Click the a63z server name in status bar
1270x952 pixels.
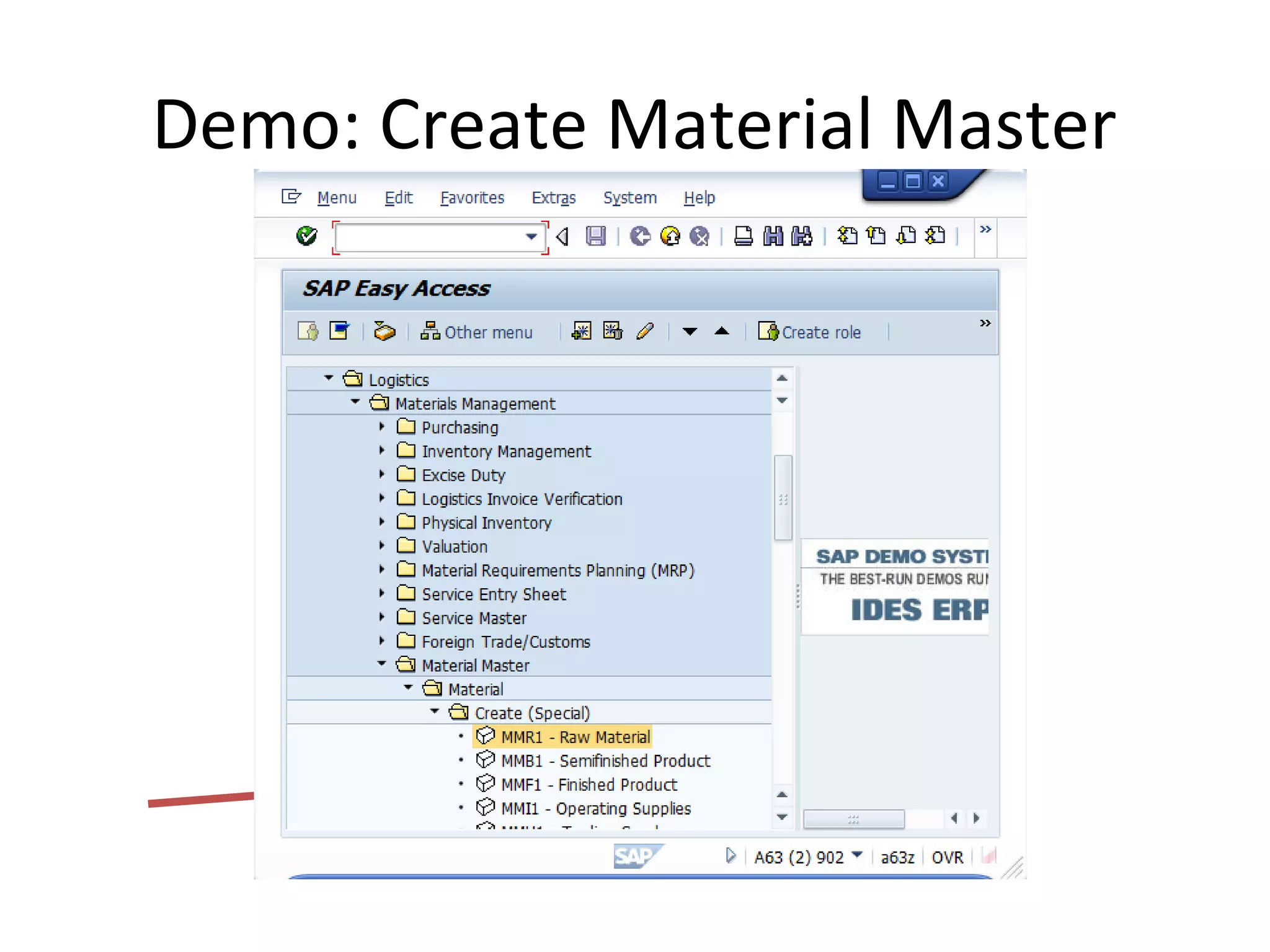897,857
